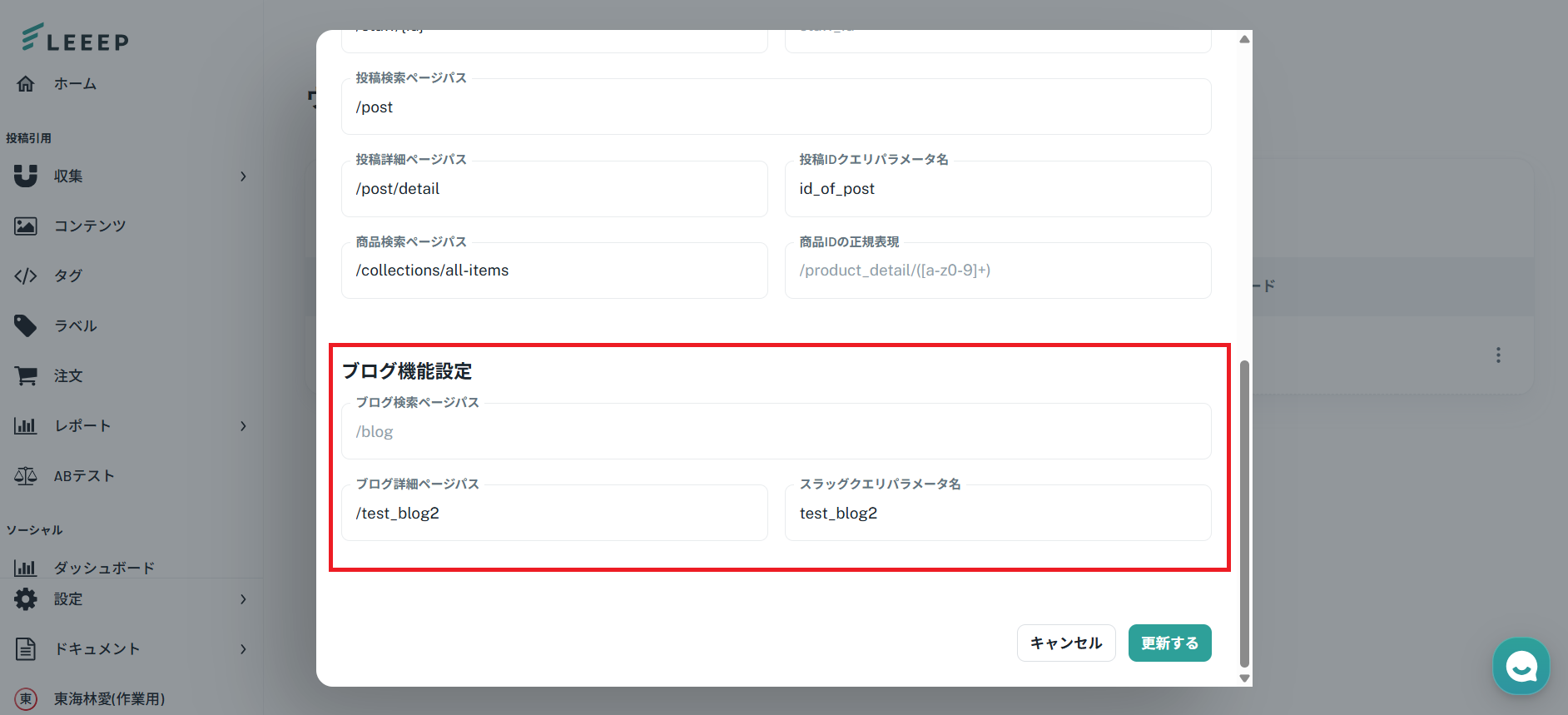
Task: Click the order shopping cart icon
Action: click(26, 375)
